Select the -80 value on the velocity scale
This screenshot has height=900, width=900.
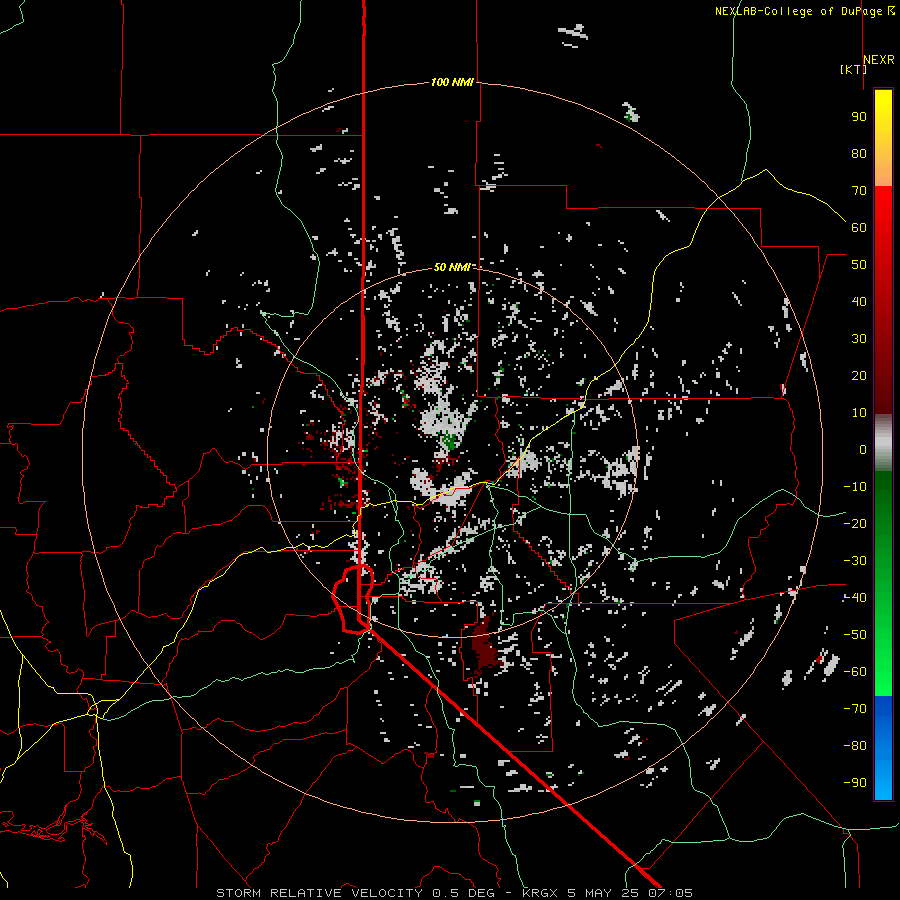point(855,746)
